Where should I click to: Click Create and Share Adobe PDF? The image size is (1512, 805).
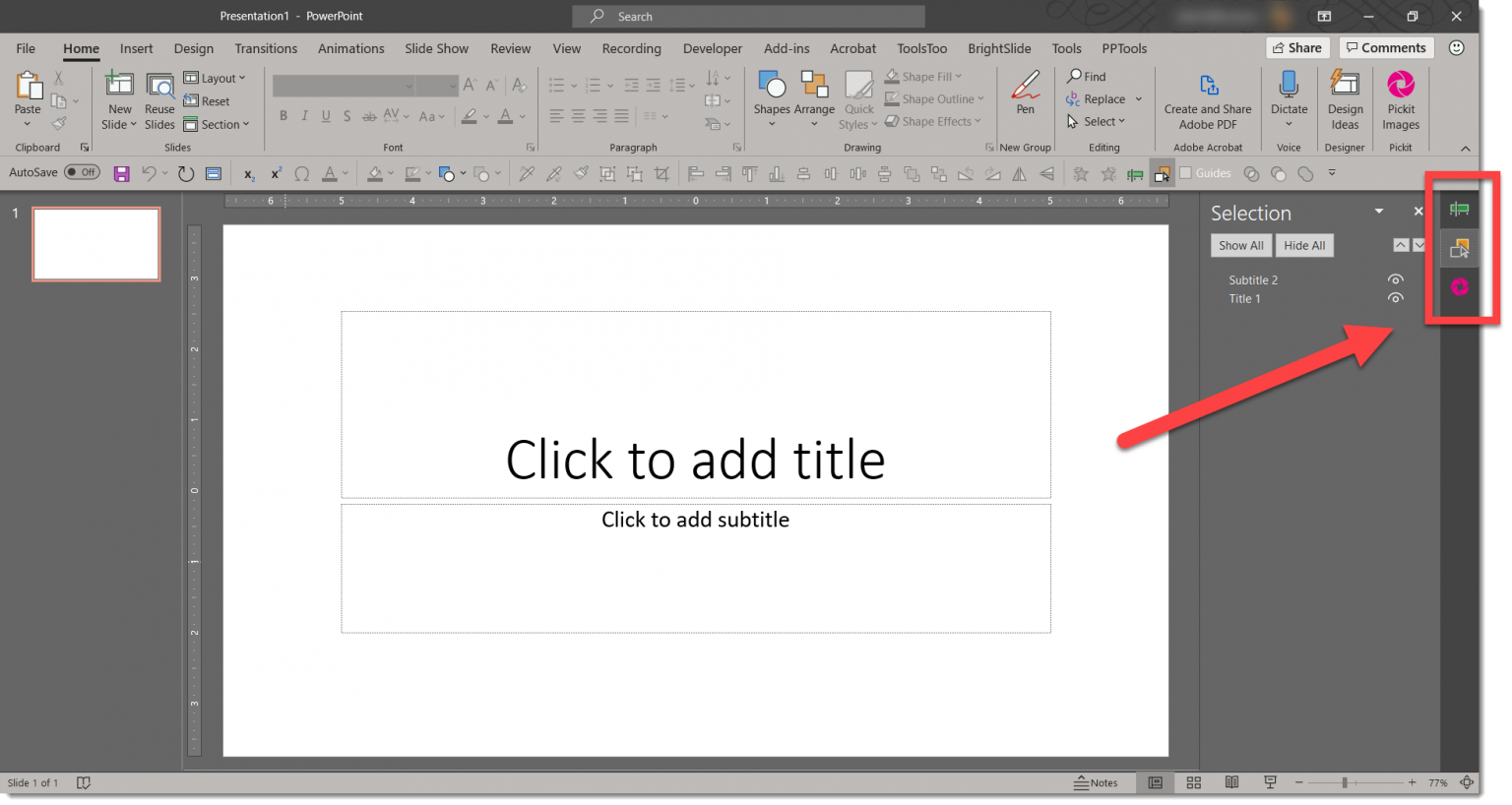tap(1208, 98)
